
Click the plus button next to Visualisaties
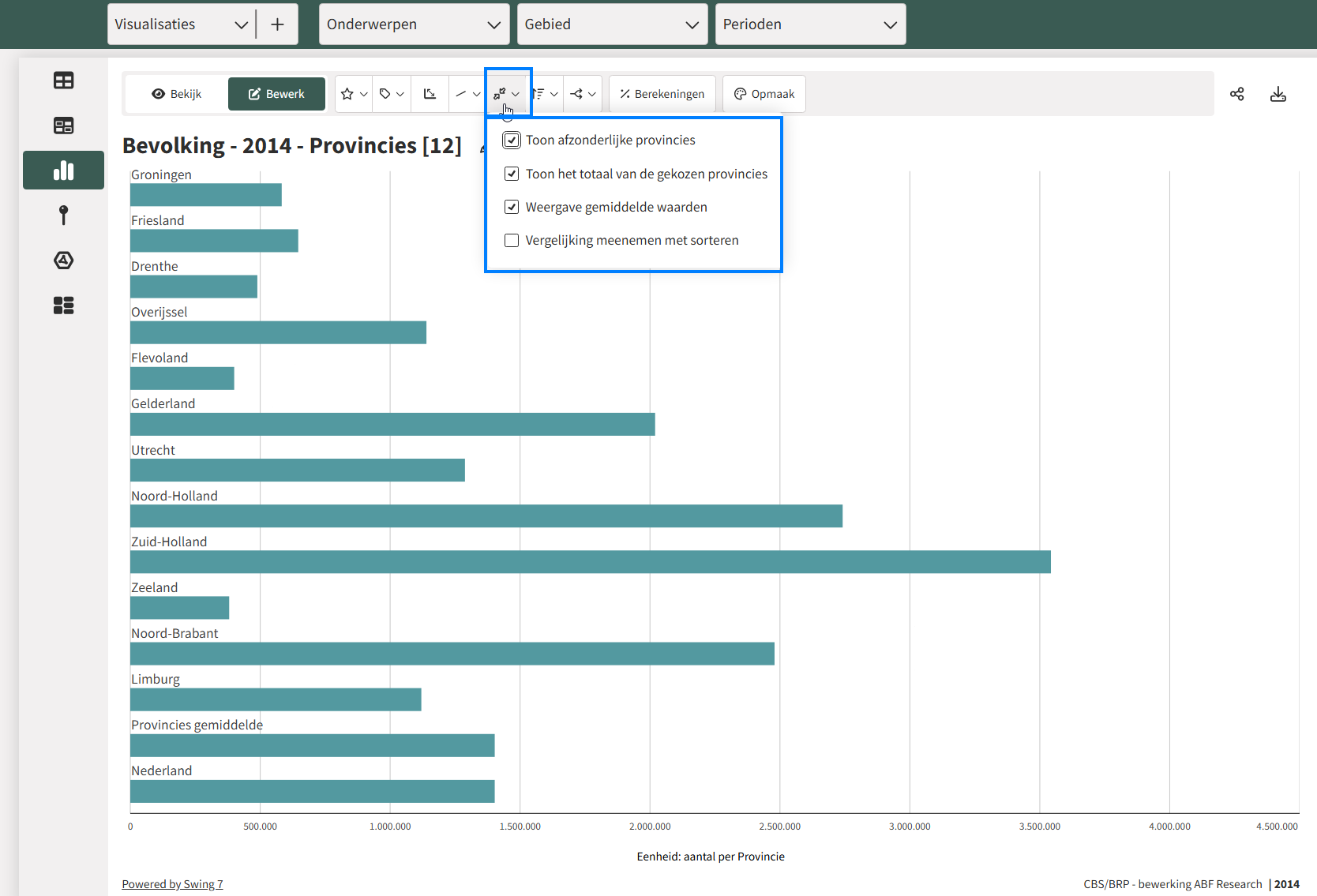(277, 24)
